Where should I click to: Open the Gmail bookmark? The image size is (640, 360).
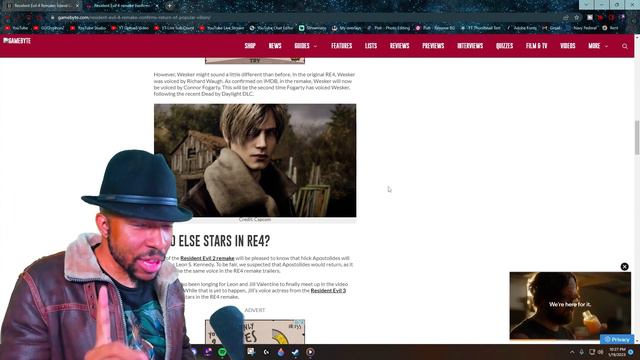pos(551,28)
